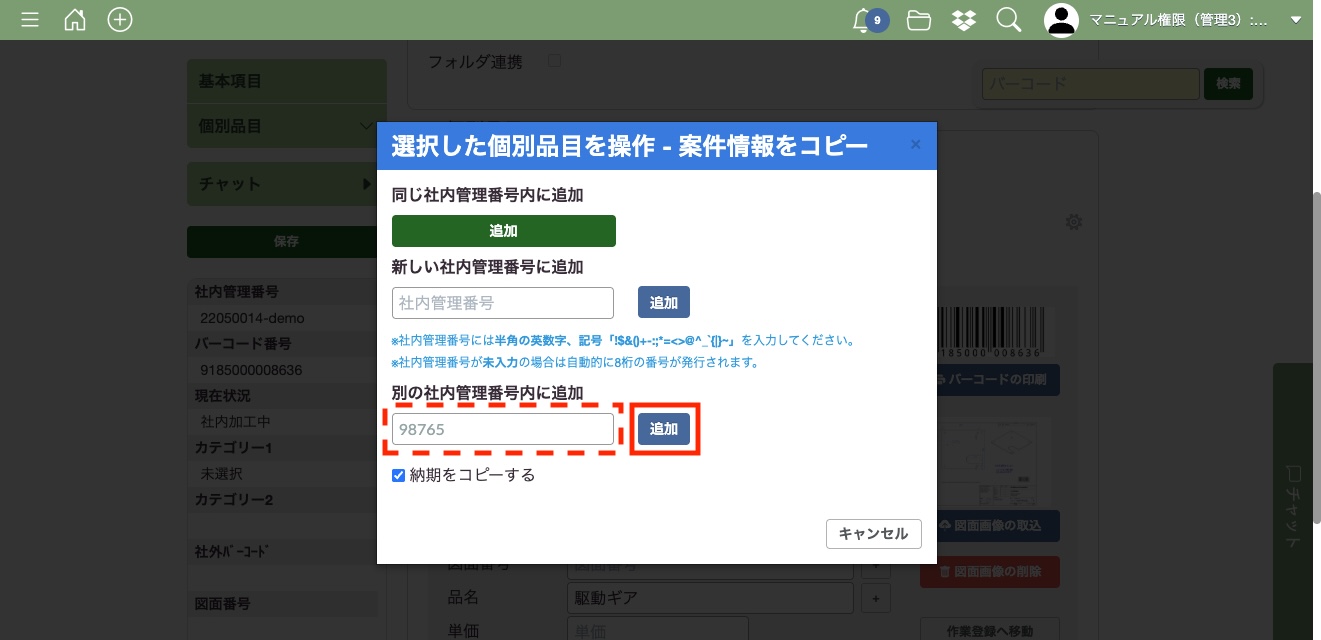Click the plus circle add icon
The height and width of the screenshot is (640, 1321).
click(120, 20)
